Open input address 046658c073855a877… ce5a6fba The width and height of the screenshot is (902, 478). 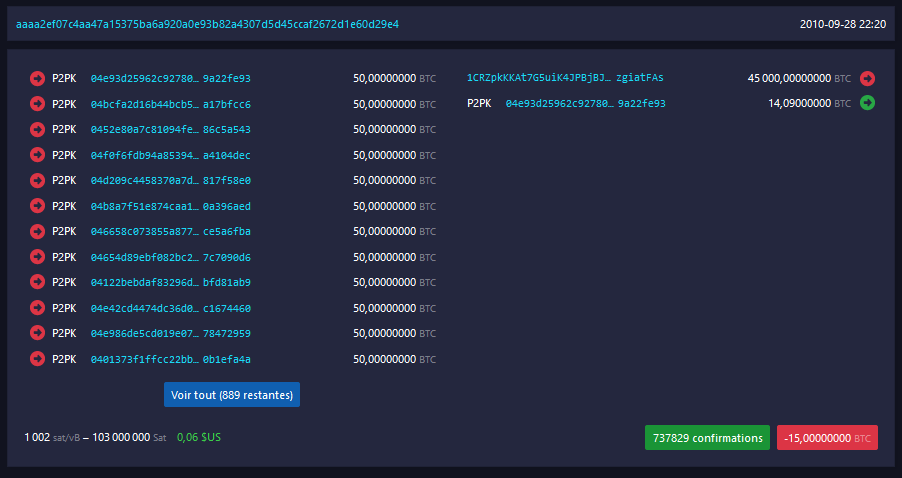[x=170, y=231]
